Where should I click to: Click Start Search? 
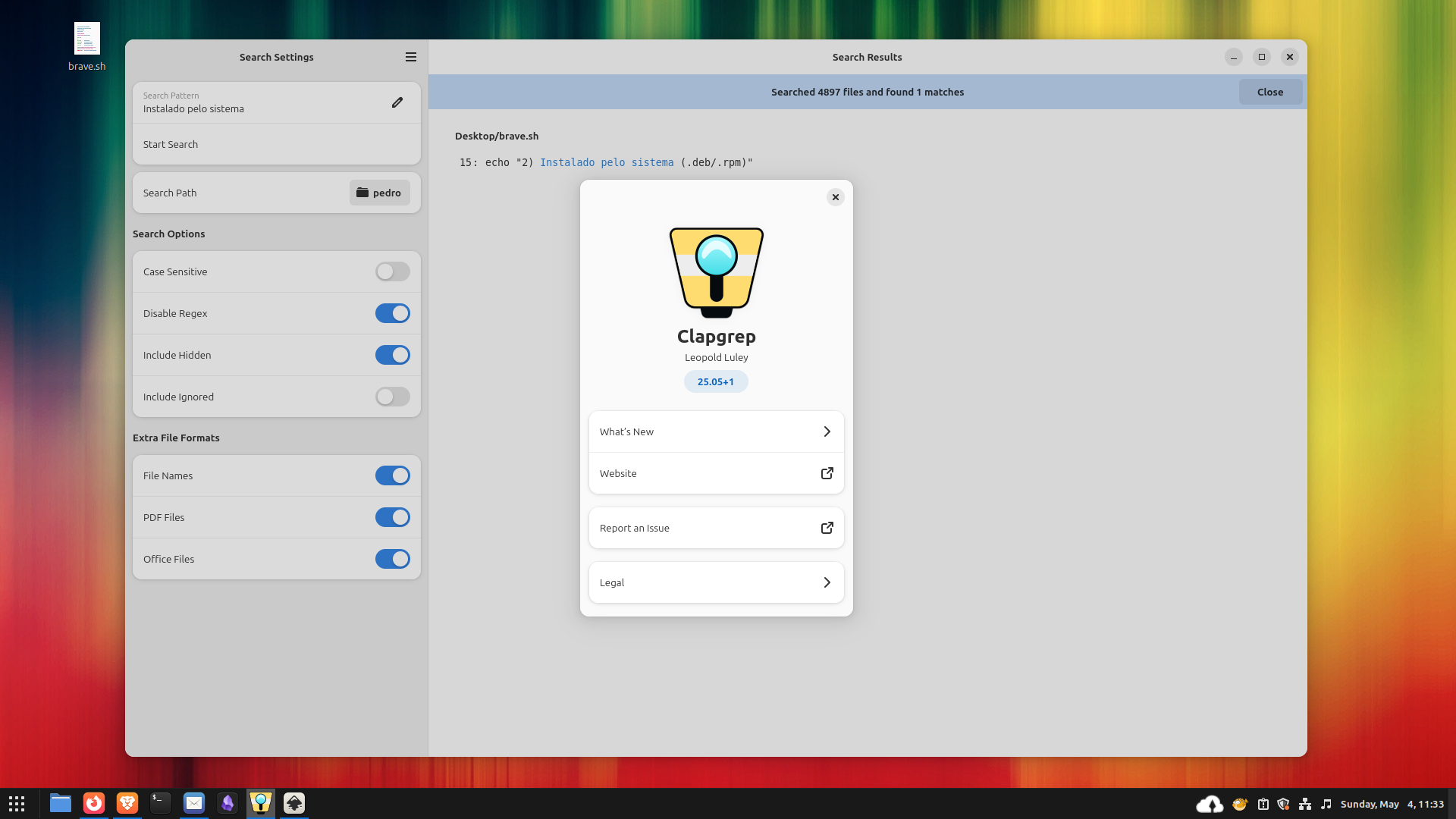pyautogui.click(x=277, y=144)
